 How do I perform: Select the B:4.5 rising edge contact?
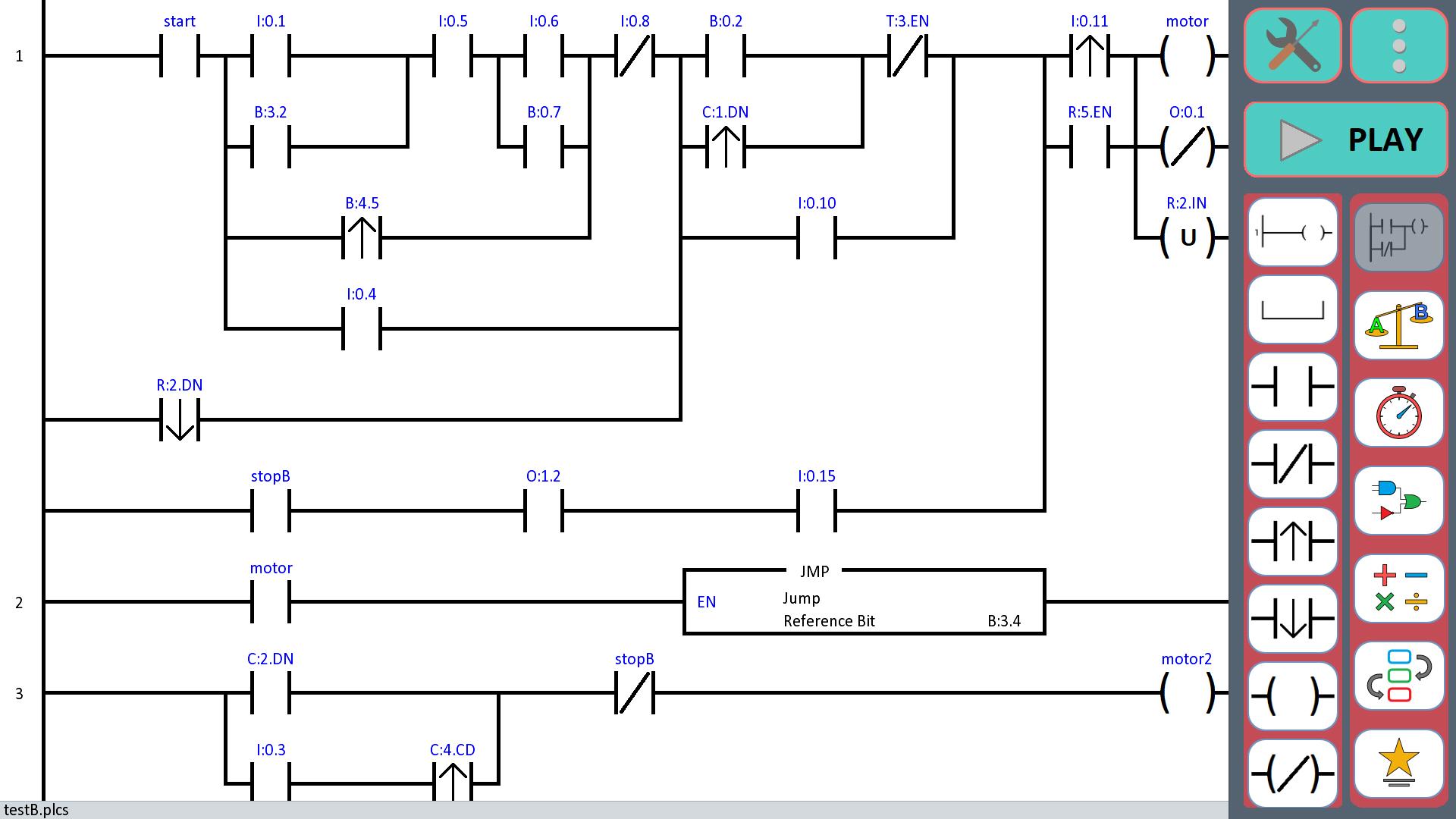tap(362, 238)
